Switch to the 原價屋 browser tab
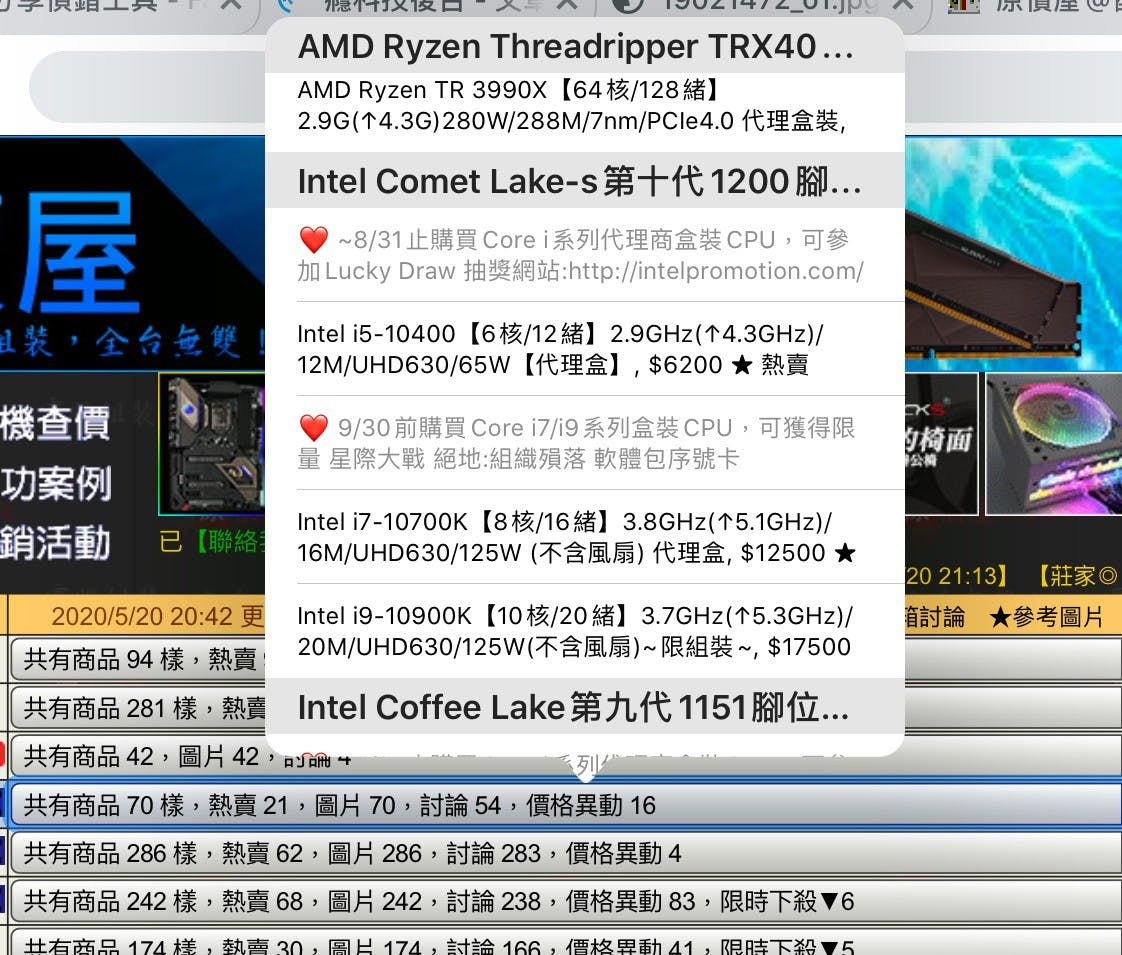The height and width of the screenshot is (955, 1122). coord(1030,7)
